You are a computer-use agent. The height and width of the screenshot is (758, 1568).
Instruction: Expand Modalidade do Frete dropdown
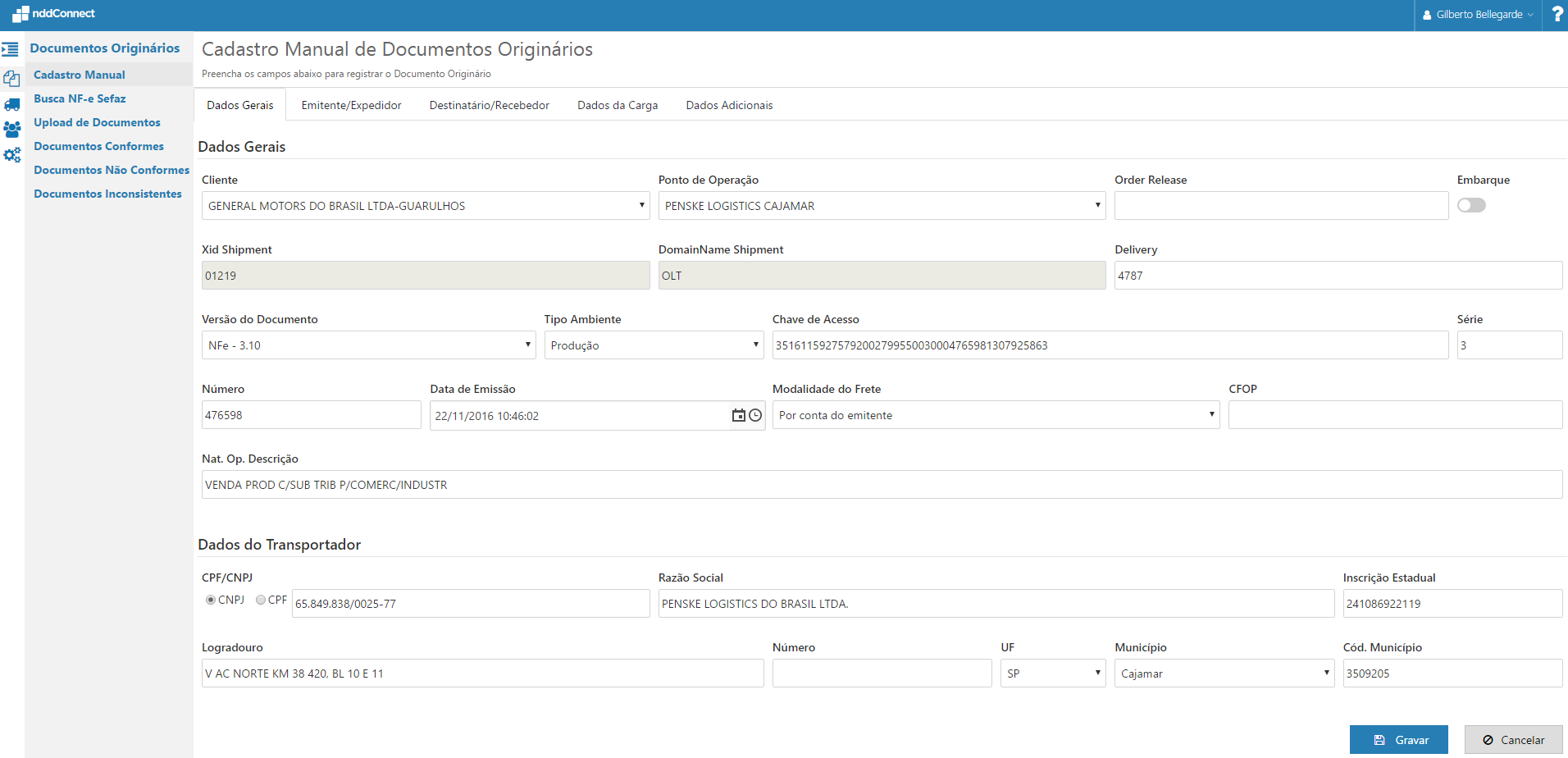tap(996, 415)
